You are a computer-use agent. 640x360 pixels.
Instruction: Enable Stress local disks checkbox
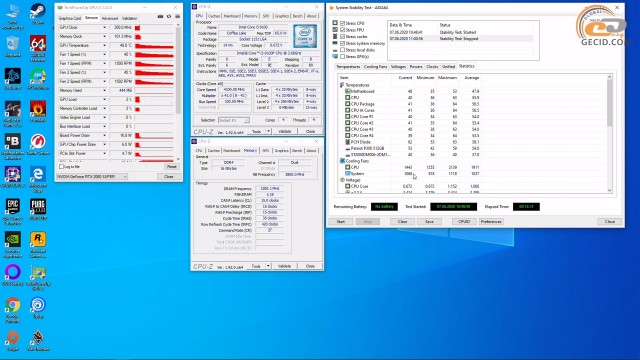click(x=342, y=50)
